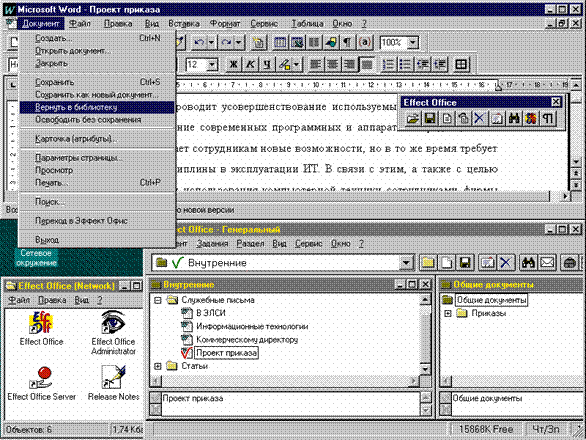Viewport: 586px width, 440px height.
Task: Select Информационные технологии document
Action: click(252, 326)
